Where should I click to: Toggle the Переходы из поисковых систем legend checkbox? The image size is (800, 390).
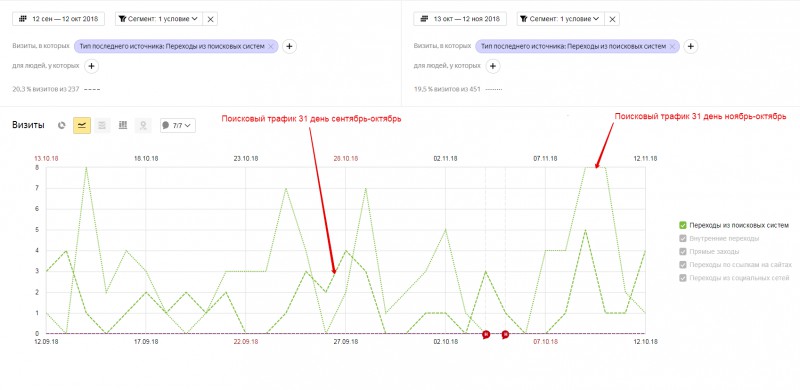coord(683,225)
